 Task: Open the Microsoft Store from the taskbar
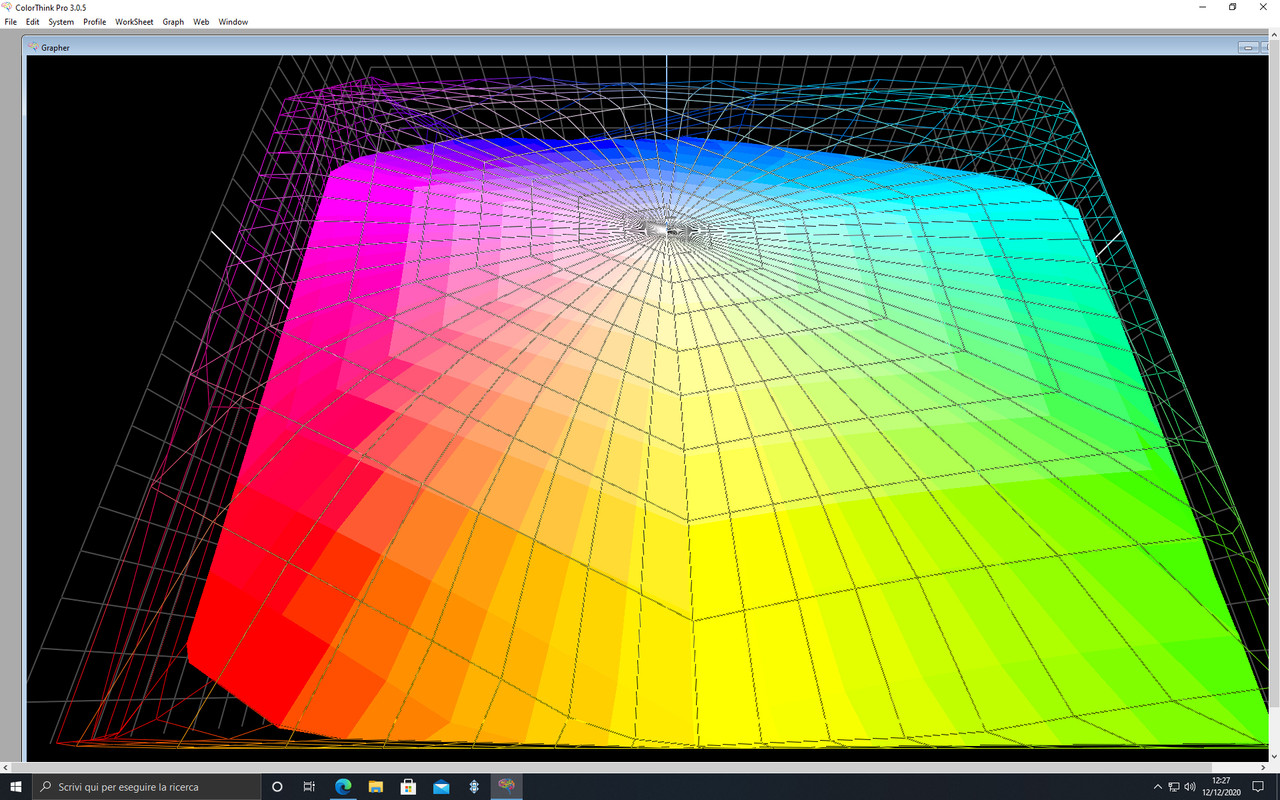pos(408,786)
